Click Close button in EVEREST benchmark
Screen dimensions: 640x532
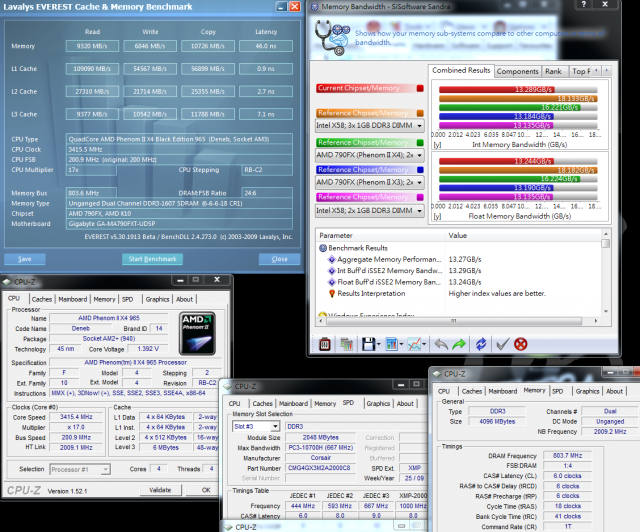280,259
